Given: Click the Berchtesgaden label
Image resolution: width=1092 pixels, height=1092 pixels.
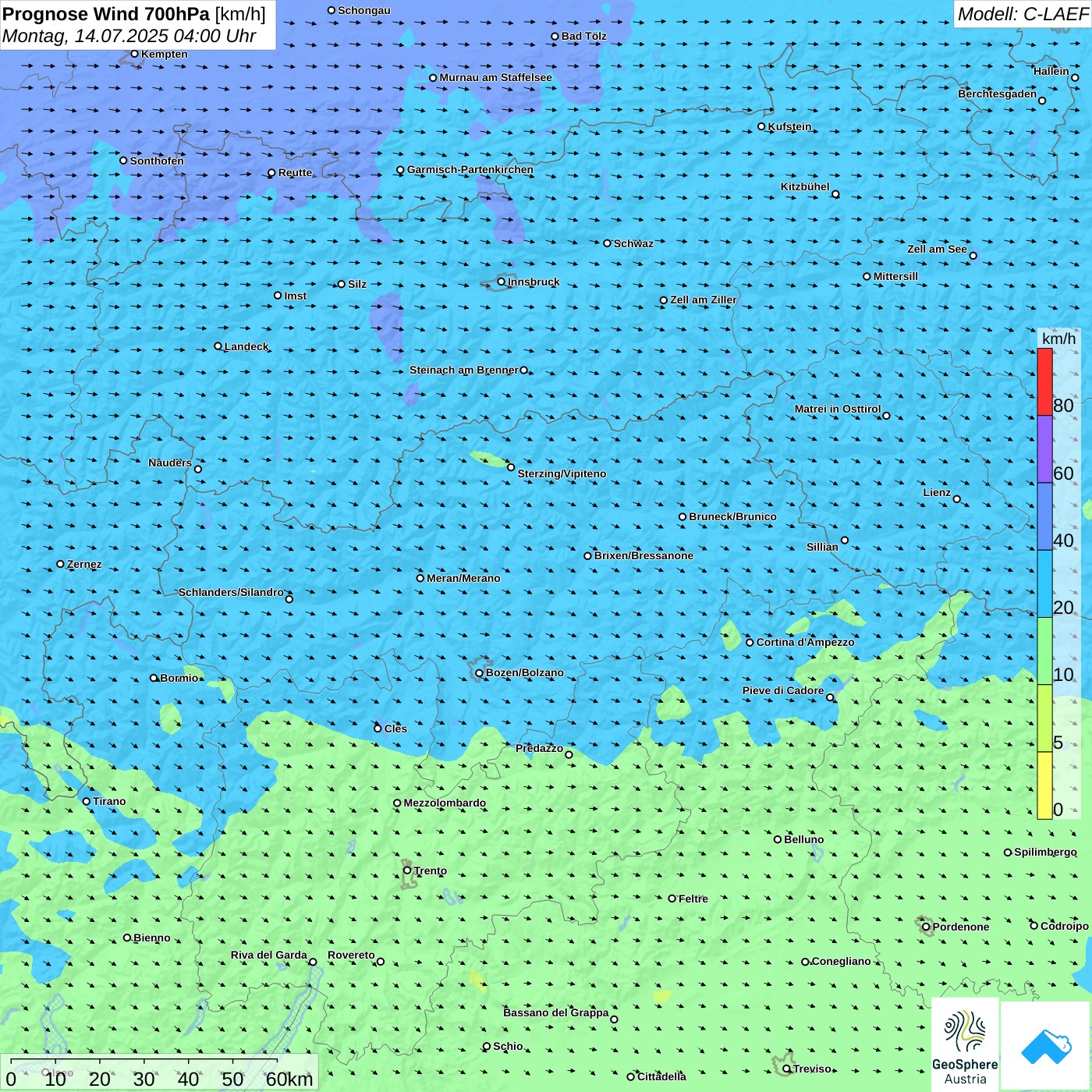Looking at the screenshot, I should click(x=998, y=94).
